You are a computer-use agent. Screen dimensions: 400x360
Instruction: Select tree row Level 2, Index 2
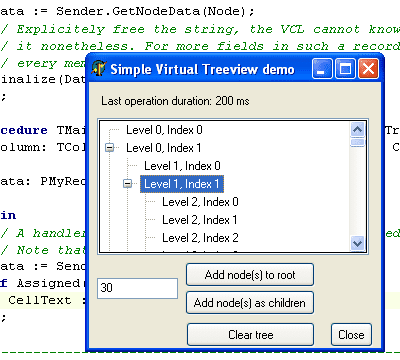click(x=200, y=238)
